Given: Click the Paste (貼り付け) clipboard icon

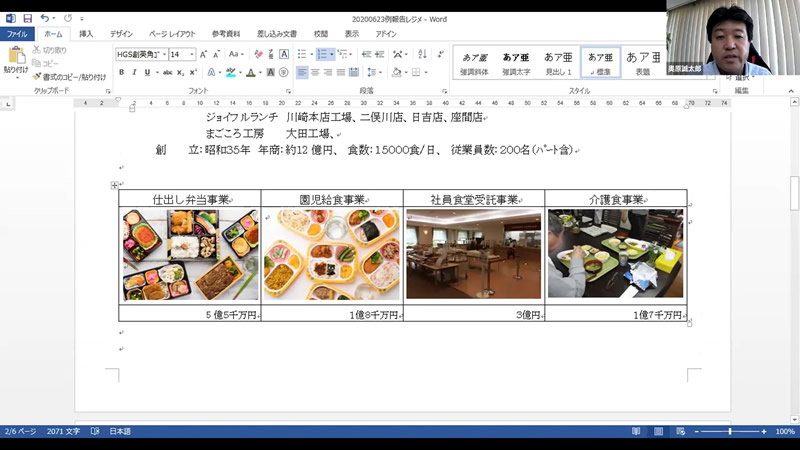Looking at the screenshot, I should 16,56.
